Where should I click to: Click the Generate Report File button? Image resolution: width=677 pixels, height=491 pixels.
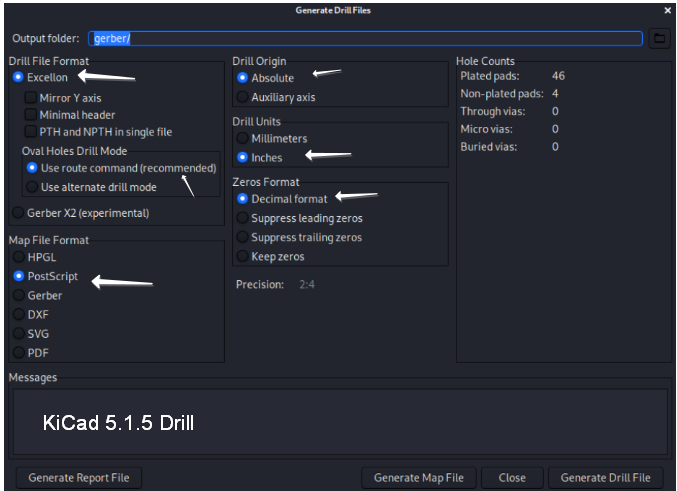[x=79, y=478]
